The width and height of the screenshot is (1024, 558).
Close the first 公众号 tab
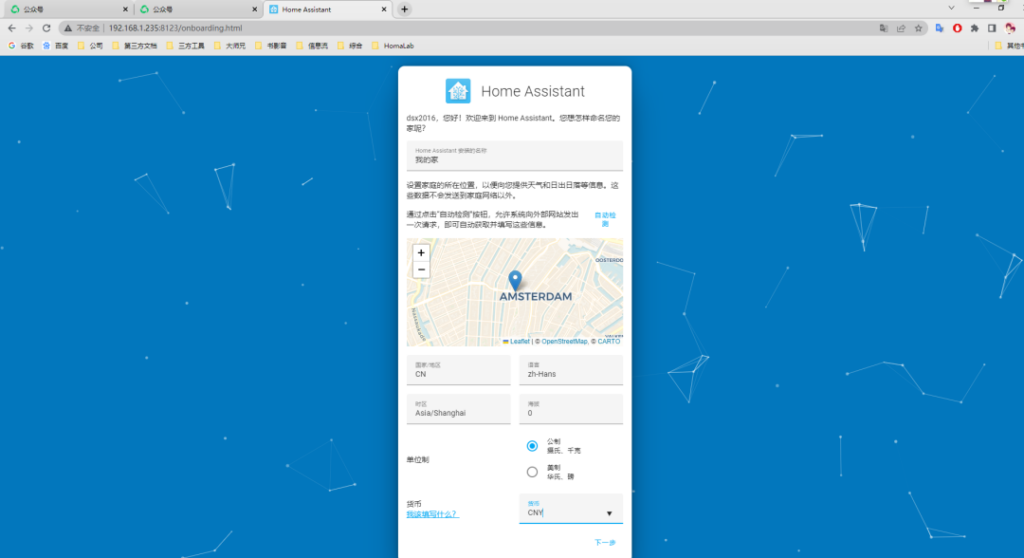click(125, 9)
